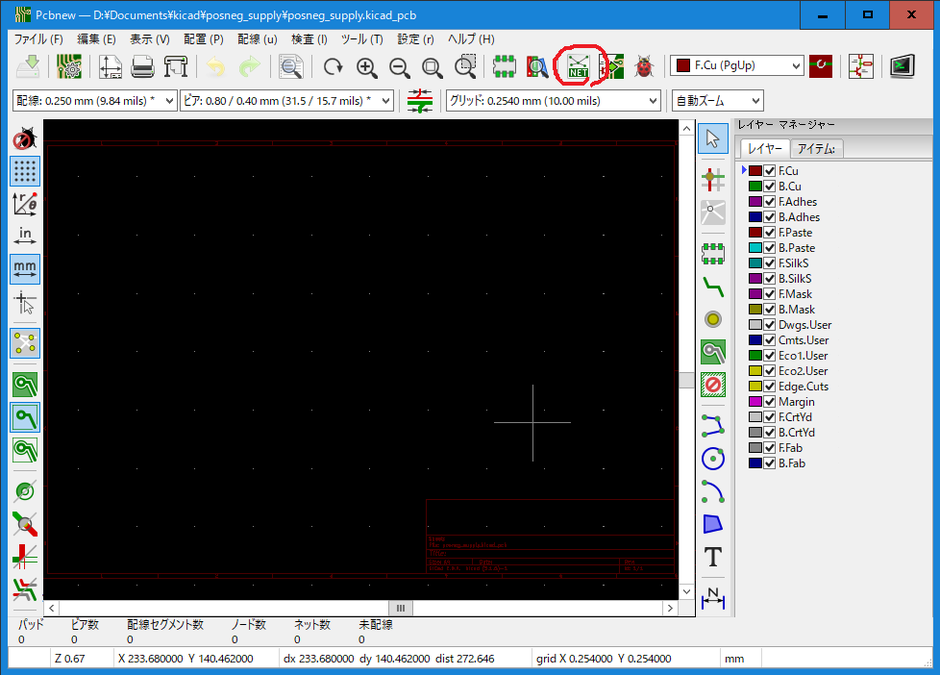The width and height of the screenshot is (940, 675).
Task: Select the Route Tracks tool
Action: click(x=713, y=287)
